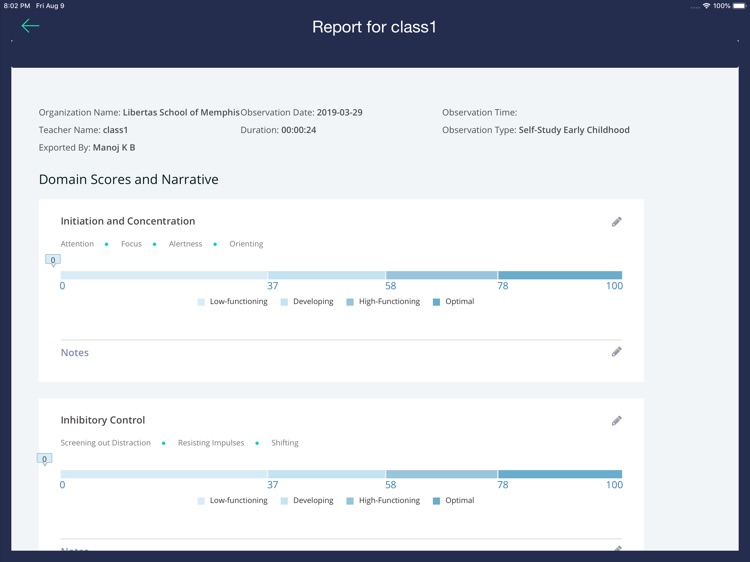
Task: Edit Inhibitory Control score with pencil icon
Action: 617,420
